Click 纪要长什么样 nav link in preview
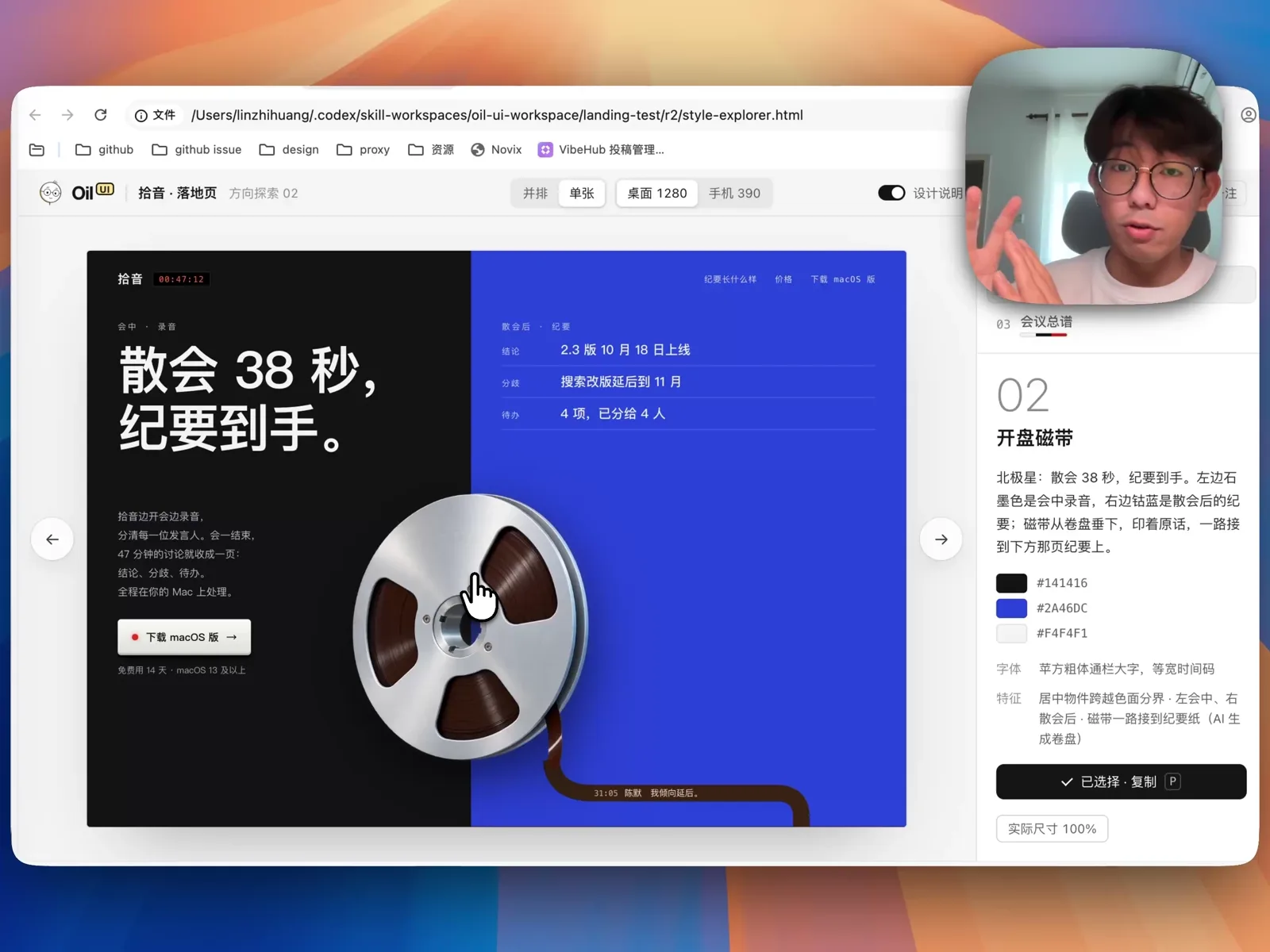The height and width of the screenshot is (952, 1270). [x=730, y=279]
